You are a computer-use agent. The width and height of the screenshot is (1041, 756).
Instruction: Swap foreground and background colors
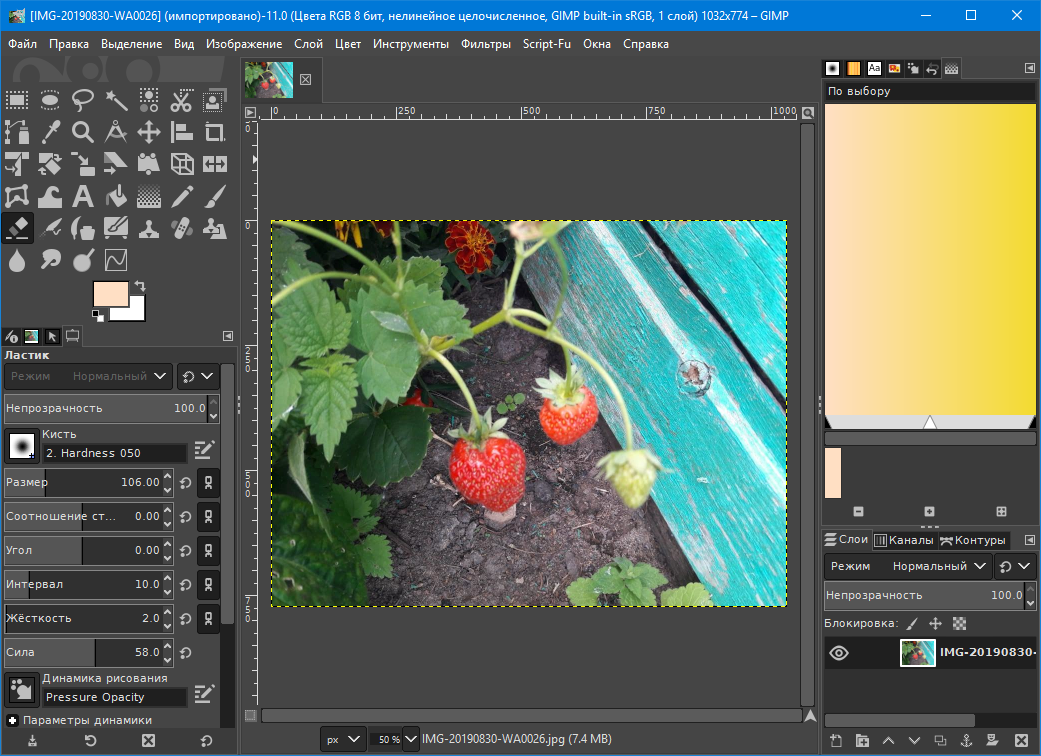click(140, 286)
